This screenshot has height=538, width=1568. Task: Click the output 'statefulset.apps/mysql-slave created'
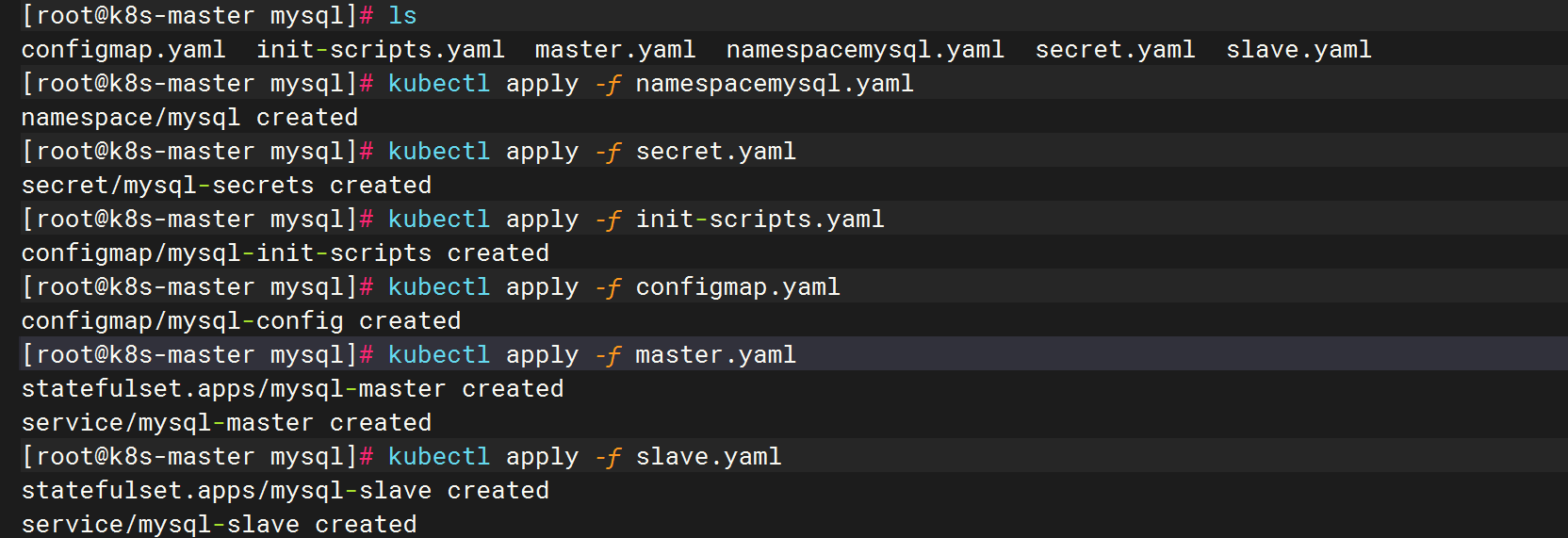[285, 491]
